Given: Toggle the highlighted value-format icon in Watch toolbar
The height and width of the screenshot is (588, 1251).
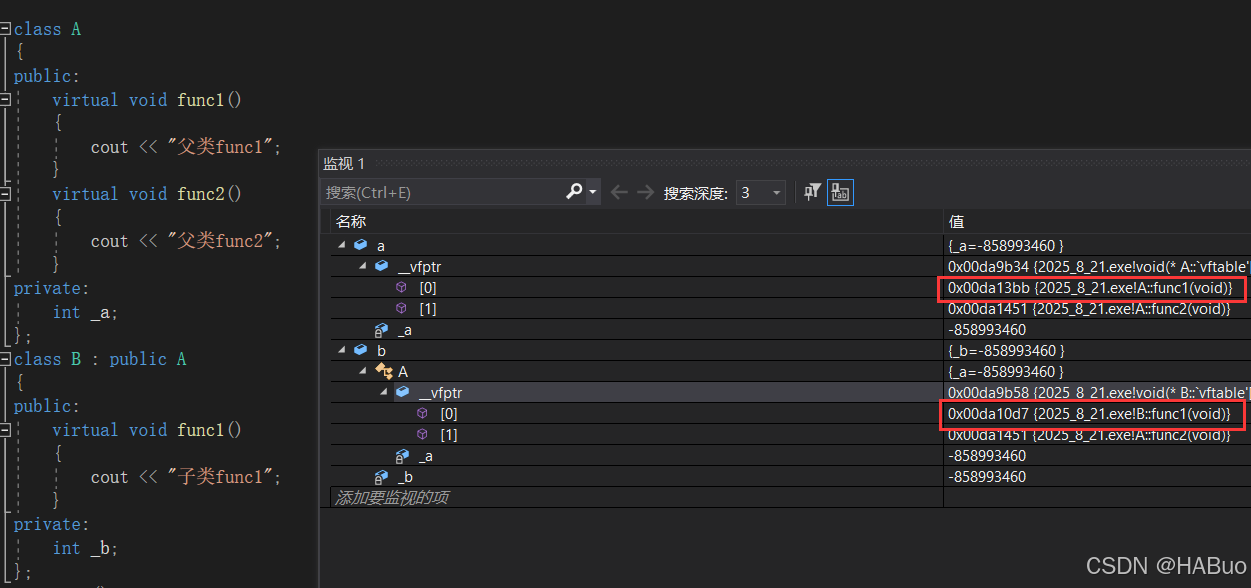Looking at the screenshot, I should tap(840, 193).
